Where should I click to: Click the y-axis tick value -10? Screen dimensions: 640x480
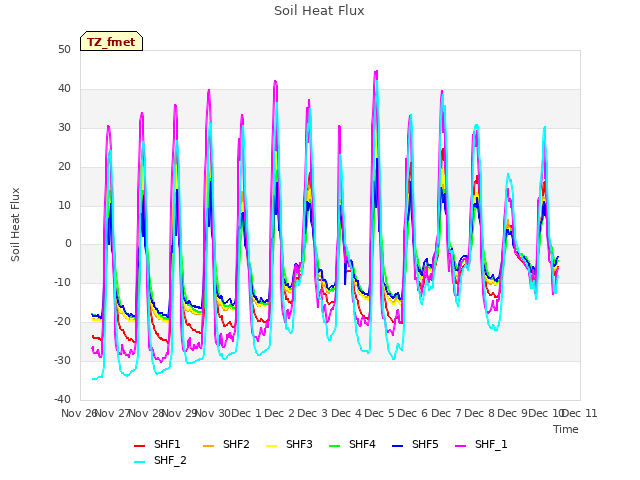62,282
